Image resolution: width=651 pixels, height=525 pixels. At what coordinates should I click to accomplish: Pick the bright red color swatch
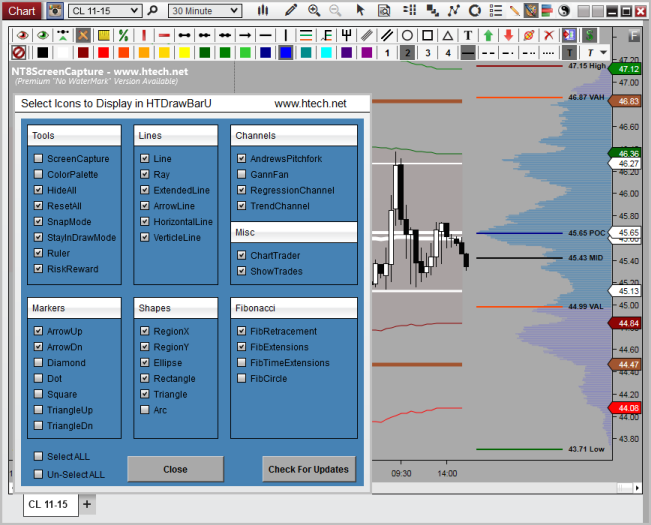pyautogui.click(x=103, y=53)
